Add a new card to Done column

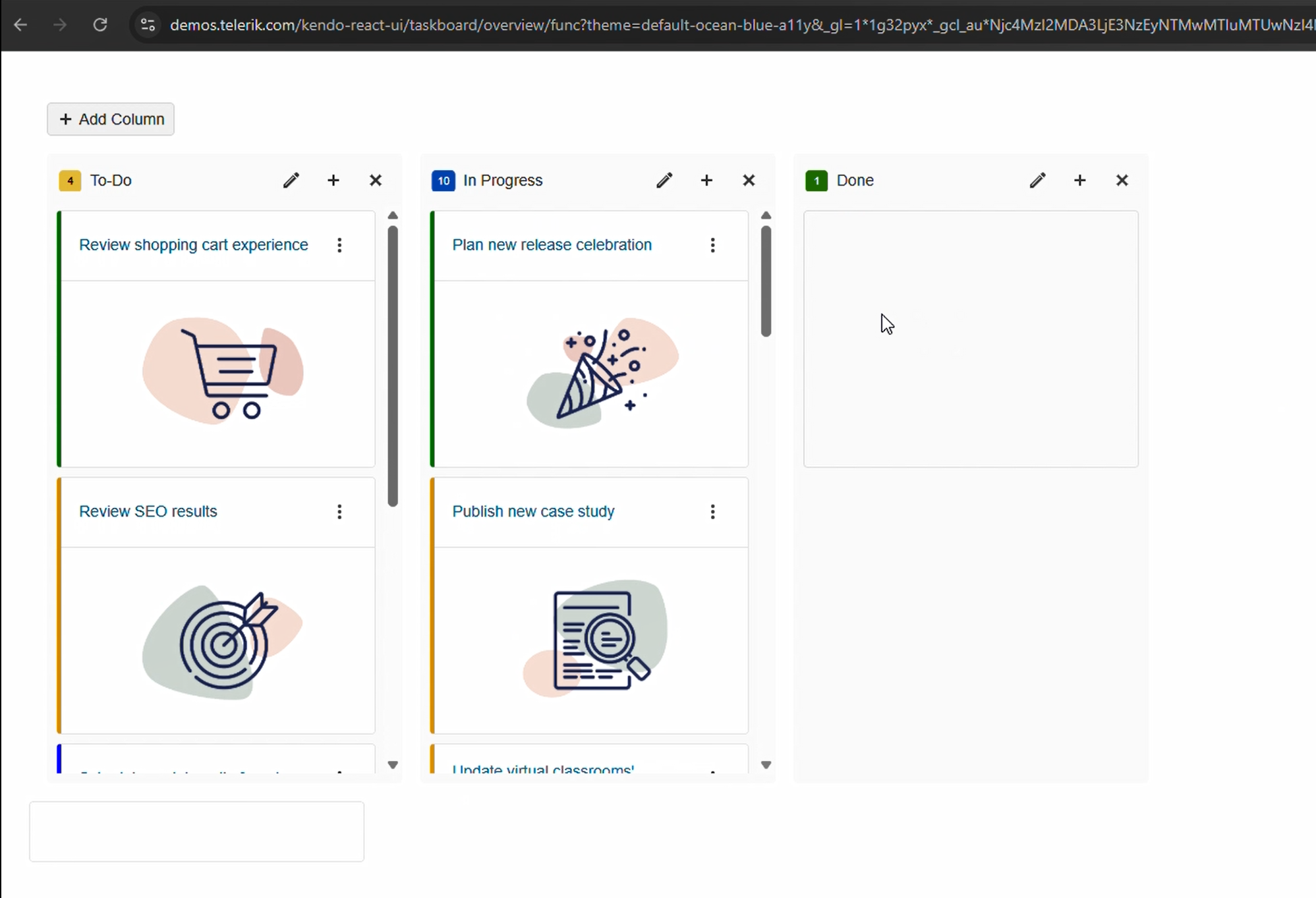(1079, 181)
